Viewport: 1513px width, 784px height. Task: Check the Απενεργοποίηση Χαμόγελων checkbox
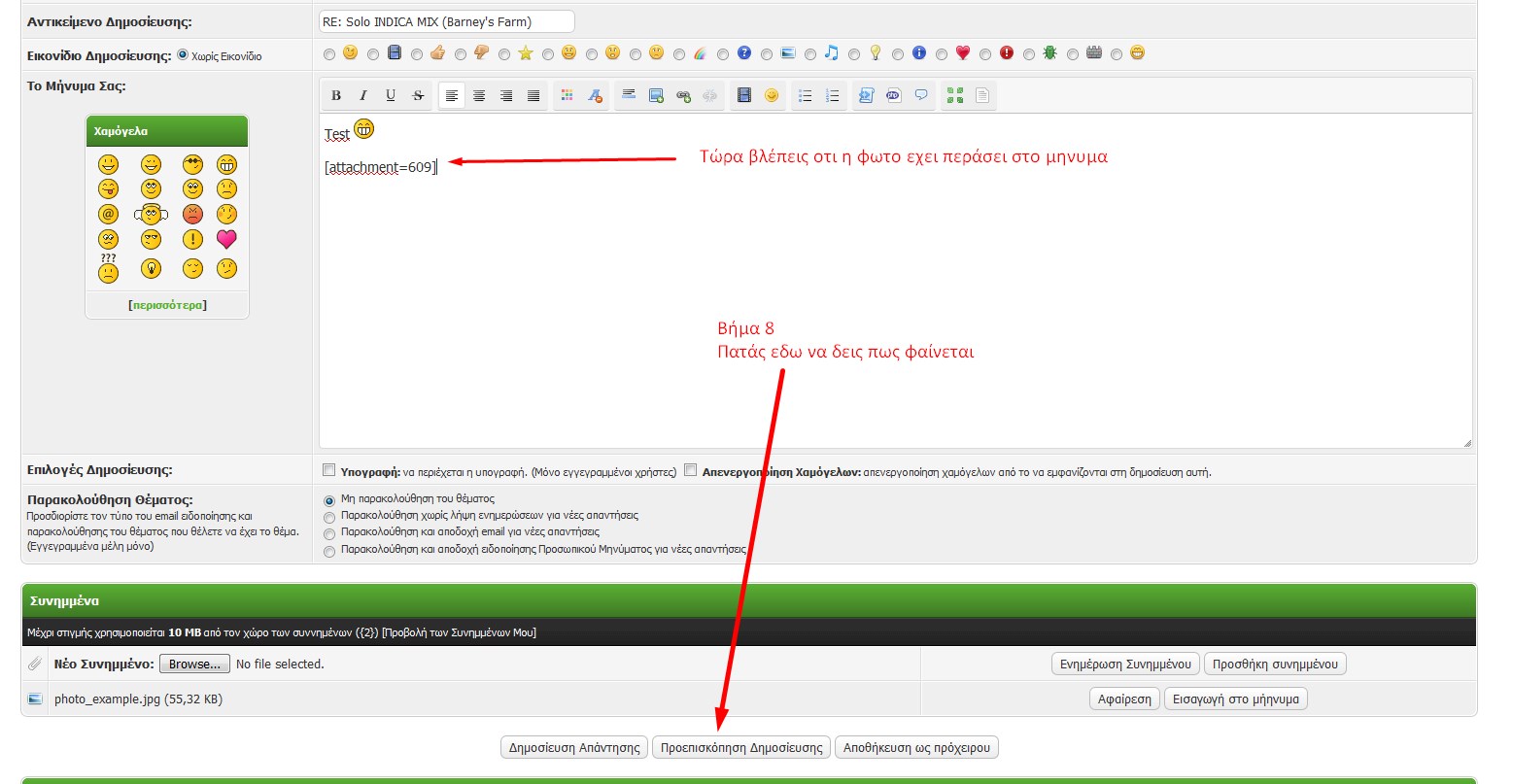point(690,470)
